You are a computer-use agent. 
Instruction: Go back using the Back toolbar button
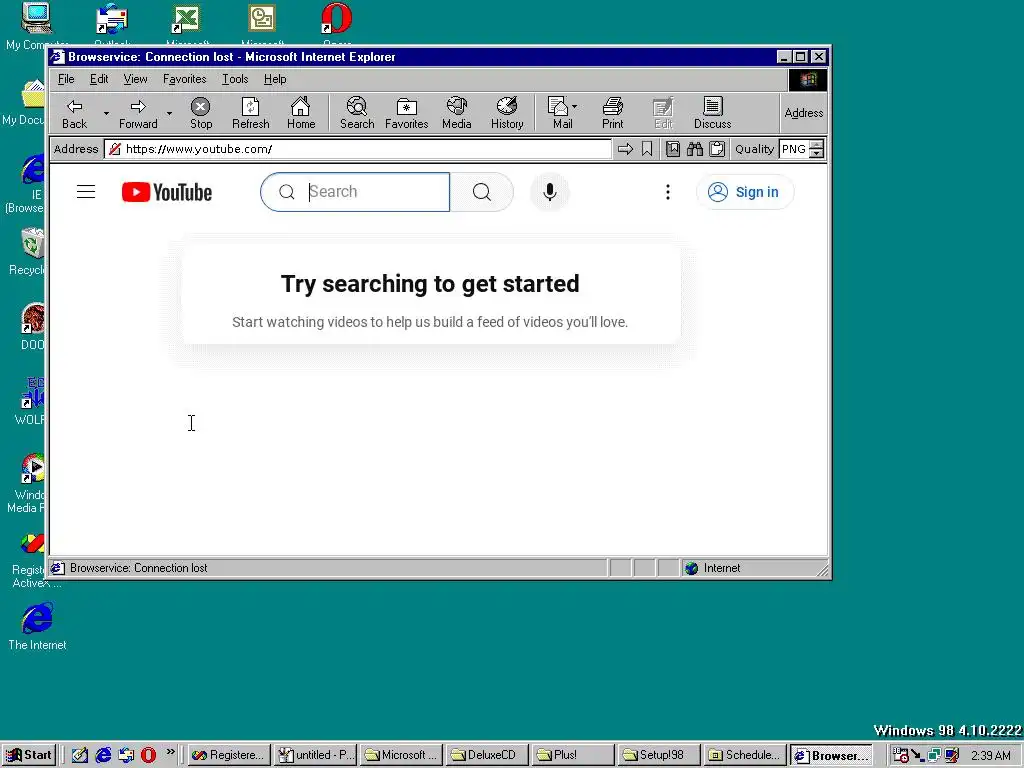[74, 113]
